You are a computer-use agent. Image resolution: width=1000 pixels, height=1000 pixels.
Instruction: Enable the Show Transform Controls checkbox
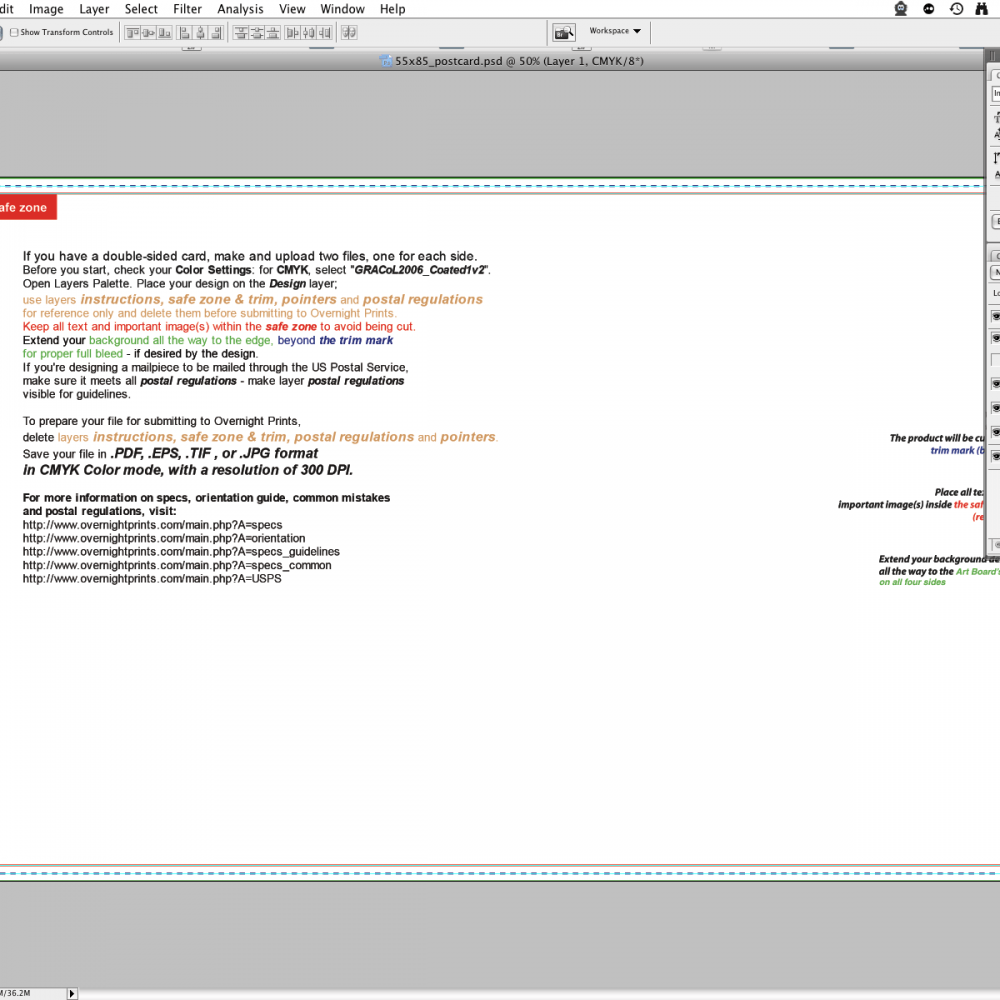click(14, 32)
